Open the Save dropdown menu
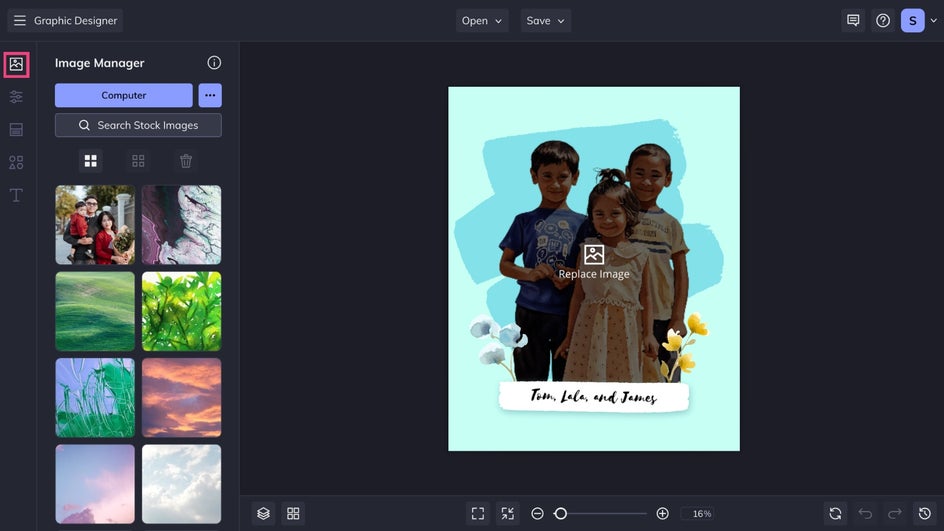Viewport: 944px width, 531px height. coord(545,20)
